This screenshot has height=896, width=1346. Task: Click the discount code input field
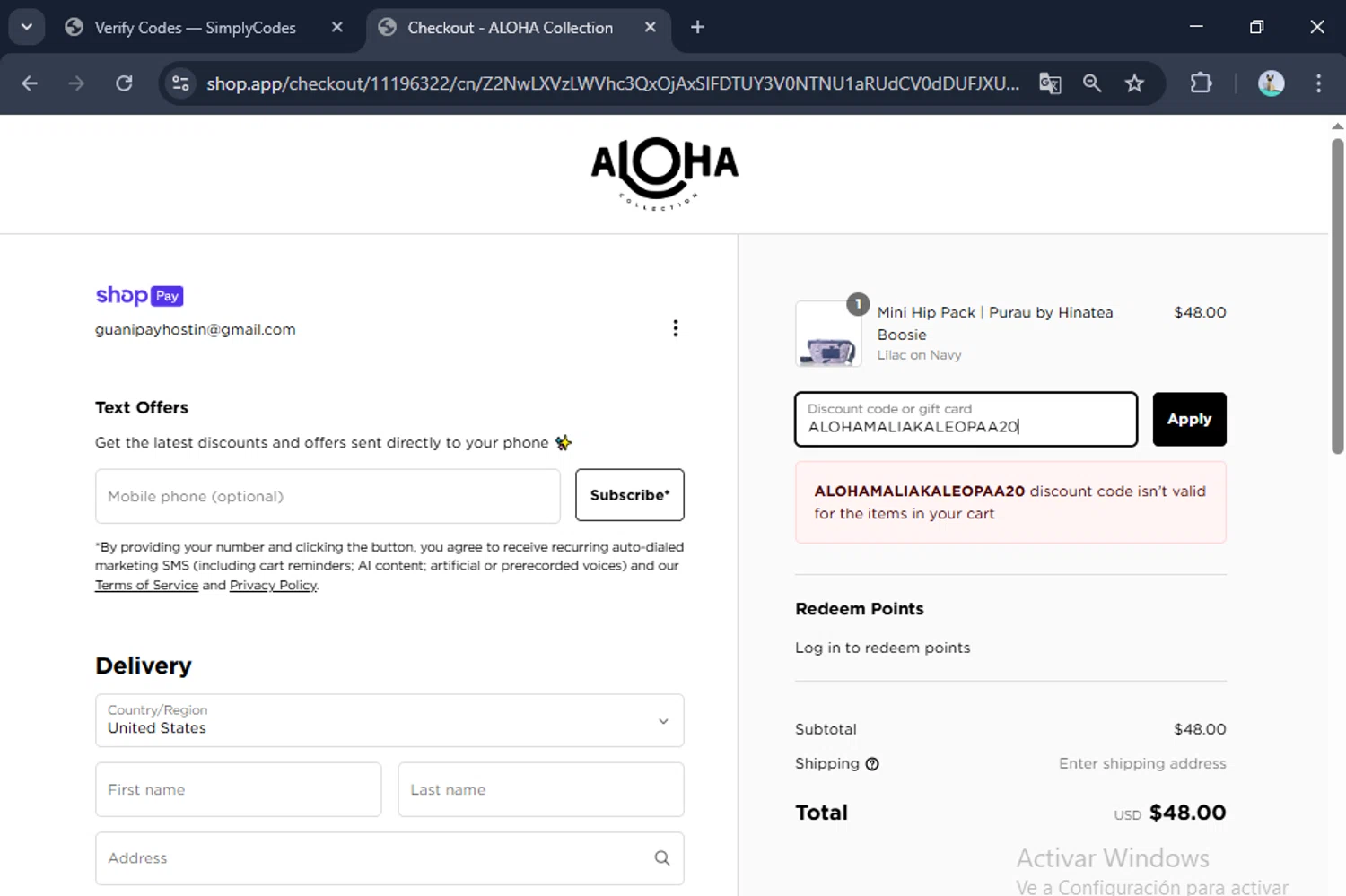click(x=966, y=419)
